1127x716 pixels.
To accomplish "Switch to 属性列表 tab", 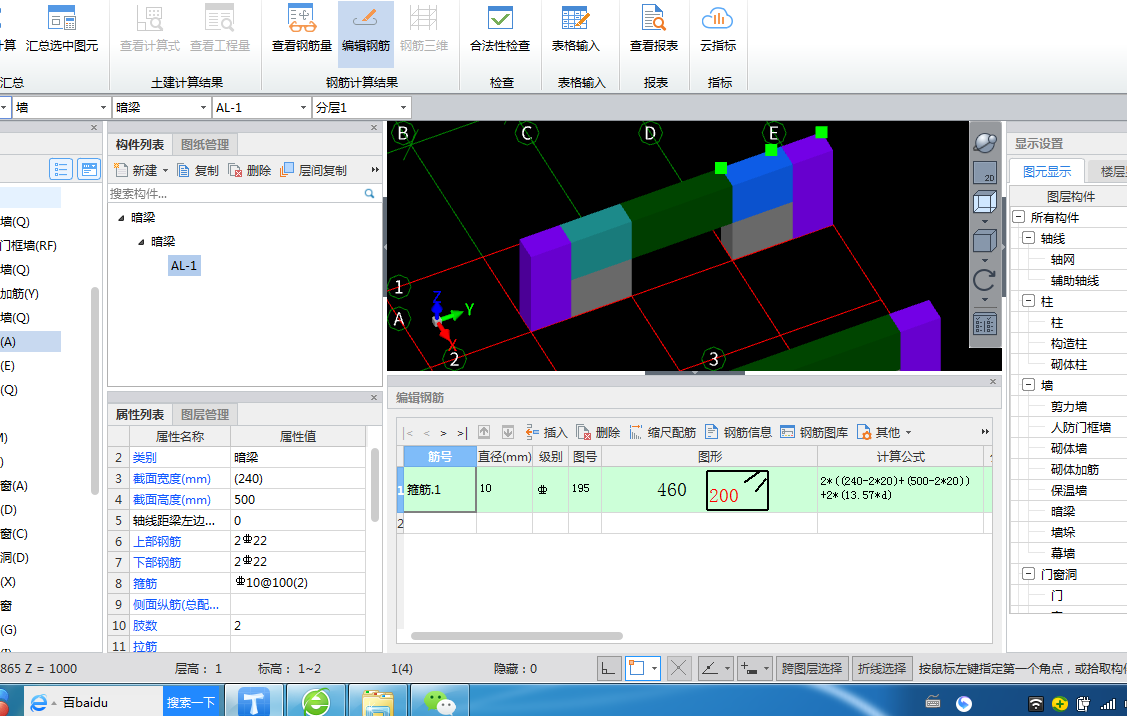I will point(139,415).
